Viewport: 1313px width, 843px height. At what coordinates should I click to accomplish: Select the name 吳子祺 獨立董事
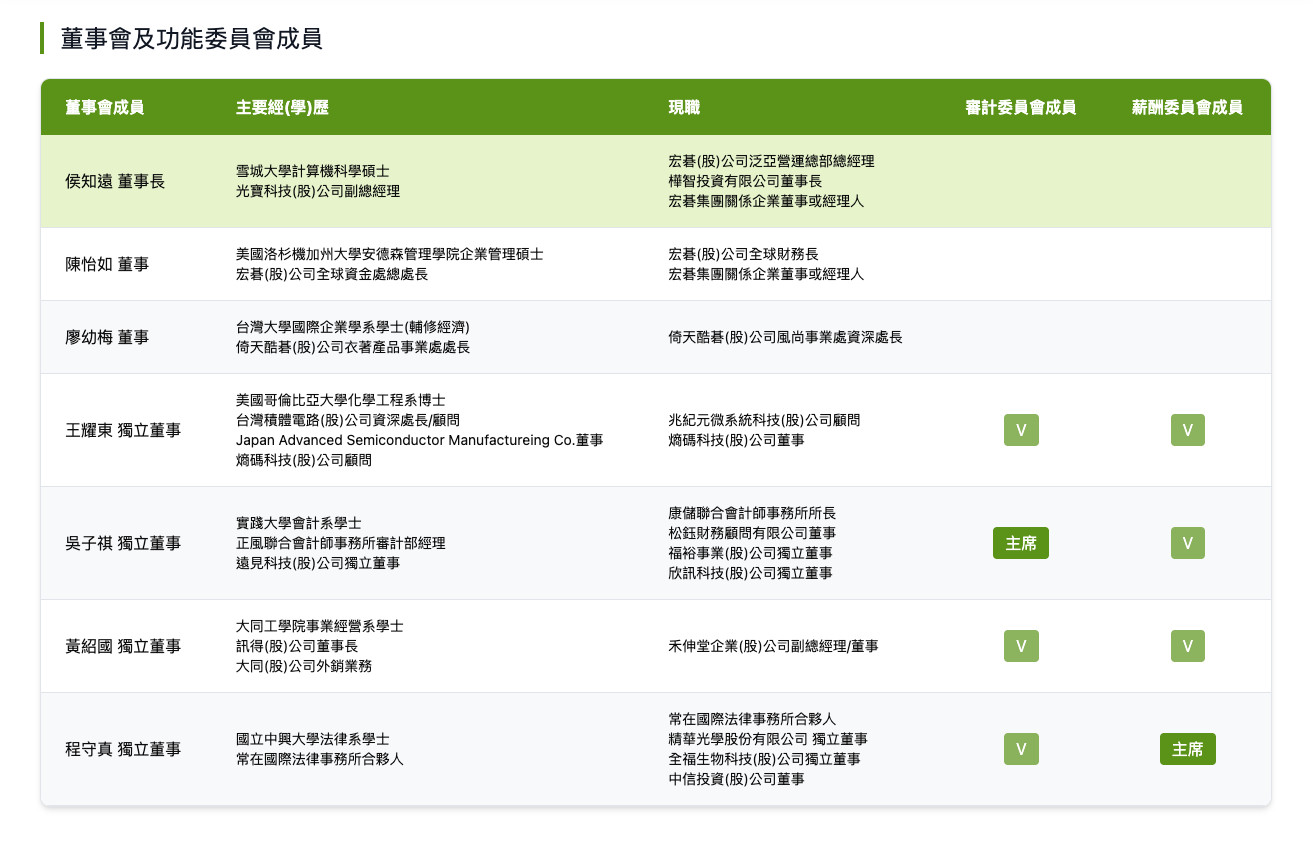tap(123, 543)
